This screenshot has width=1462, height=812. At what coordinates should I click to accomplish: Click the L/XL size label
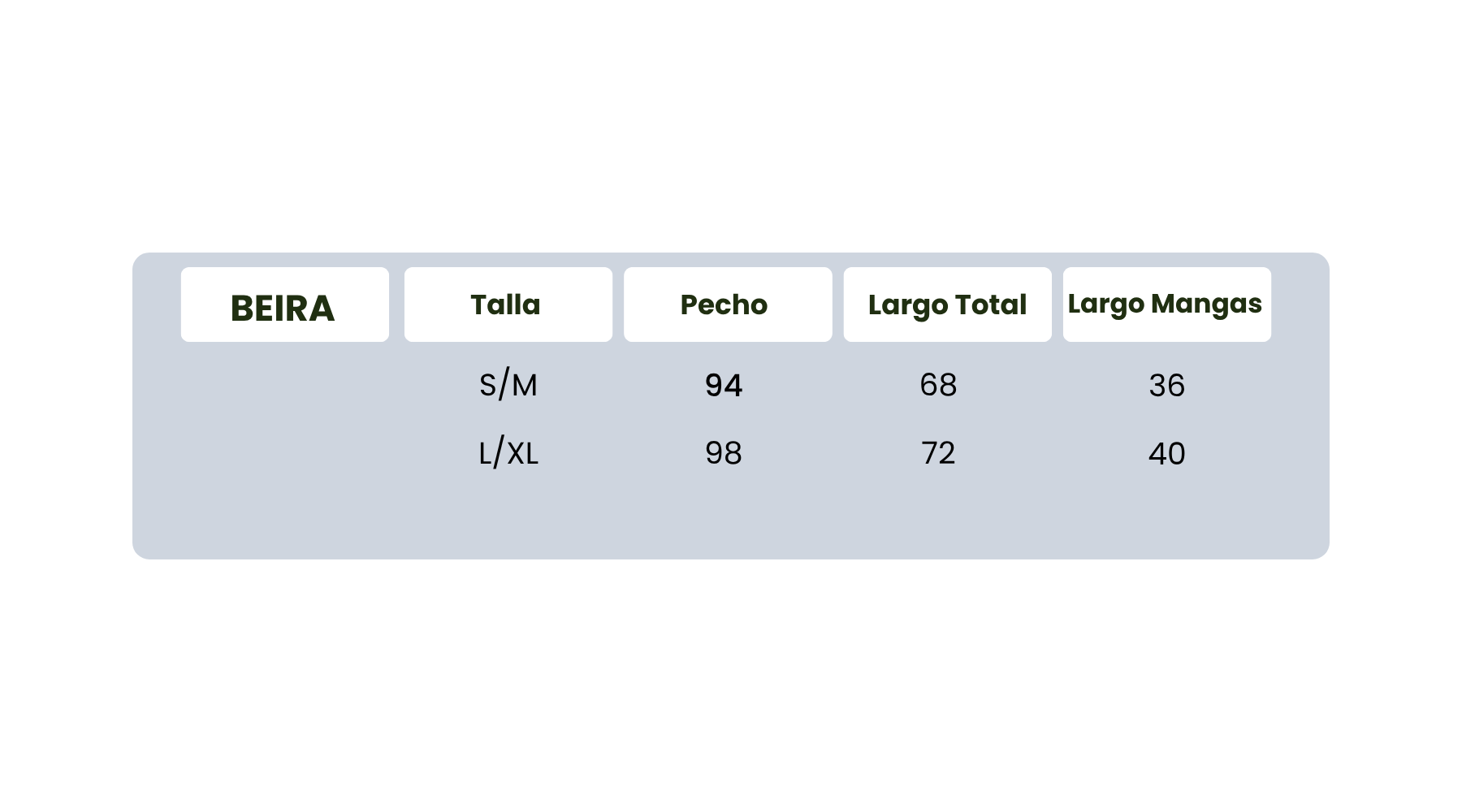pyautogui.click(x=508, y=453)
